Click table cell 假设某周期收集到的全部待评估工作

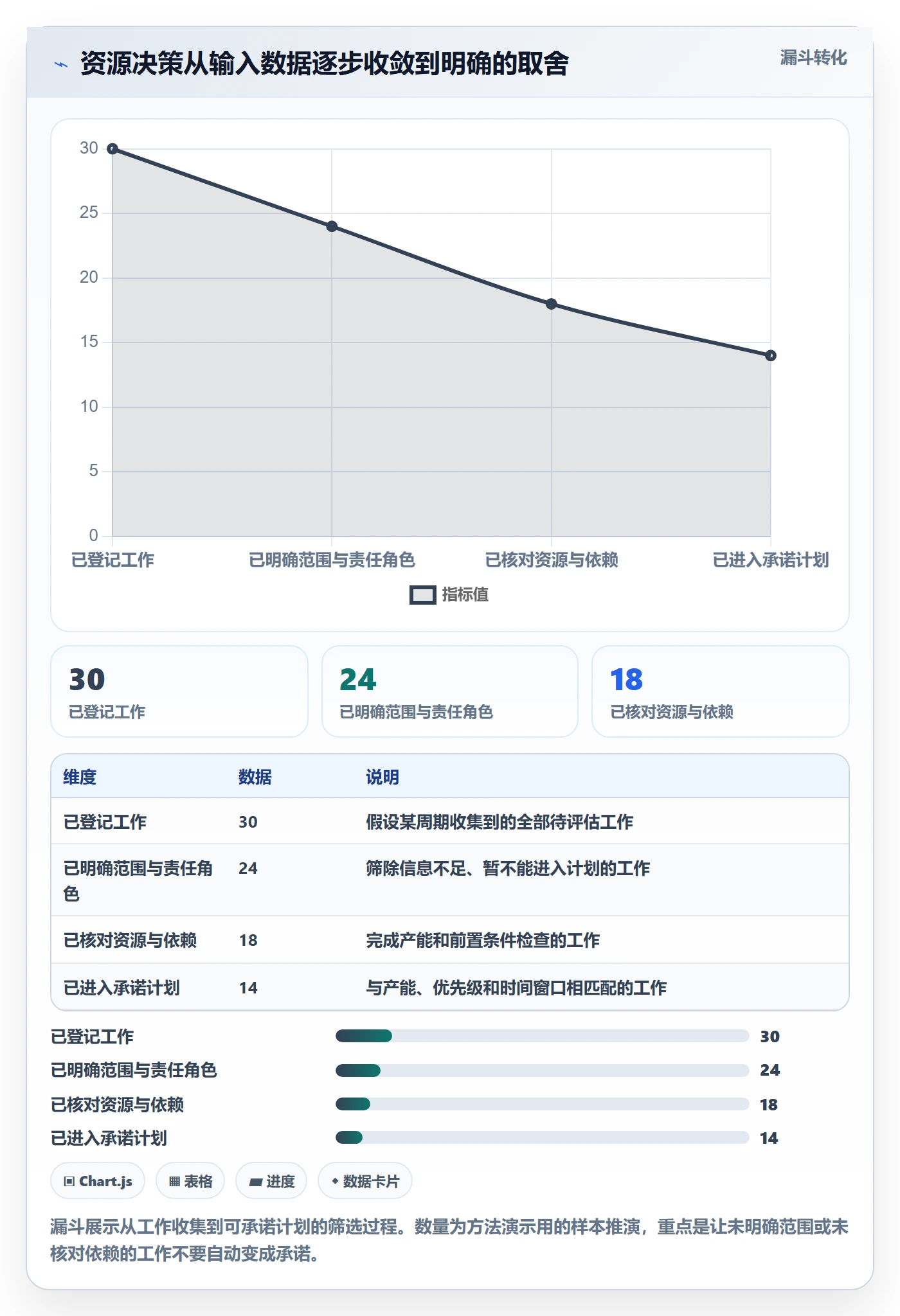coord(500,822)
